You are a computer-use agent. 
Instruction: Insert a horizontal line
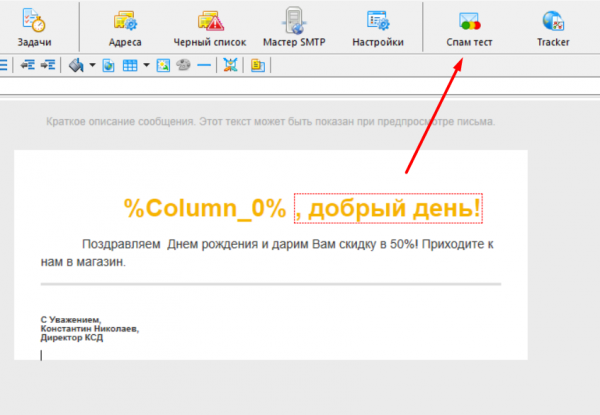(204, 65)
